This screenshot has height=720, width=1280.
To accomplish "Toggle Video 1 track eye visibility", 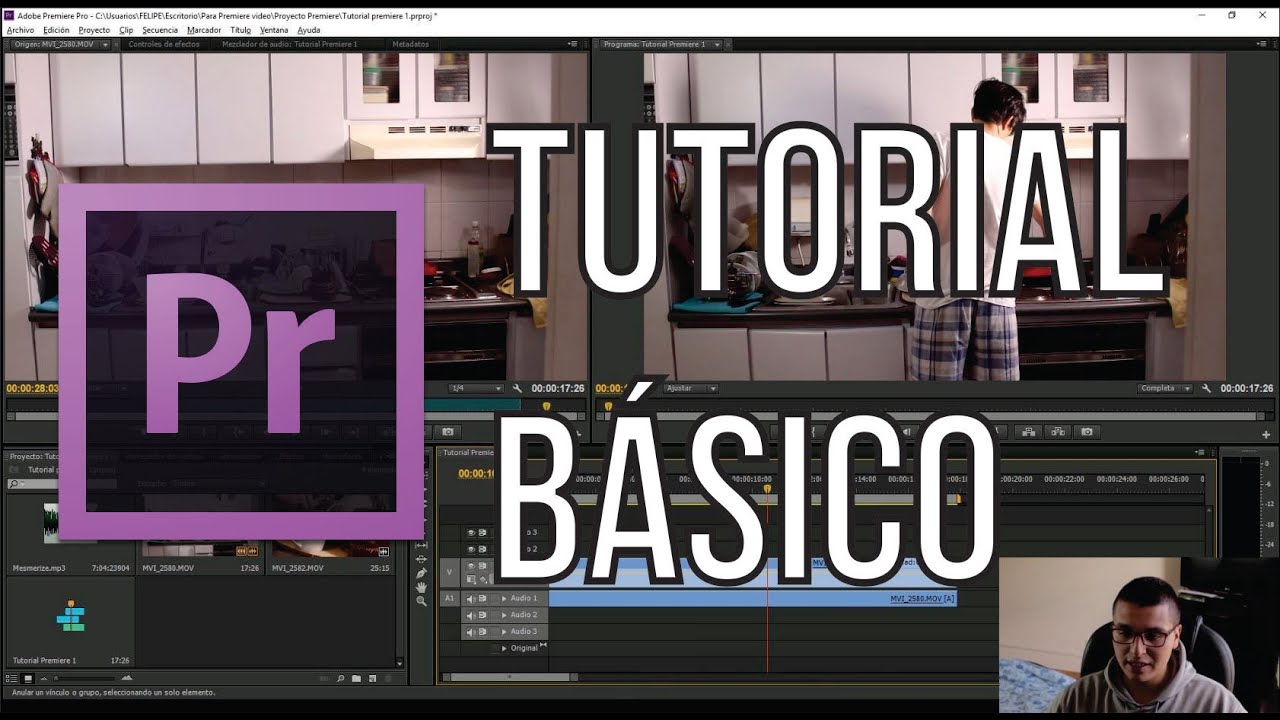I will 471,566.
